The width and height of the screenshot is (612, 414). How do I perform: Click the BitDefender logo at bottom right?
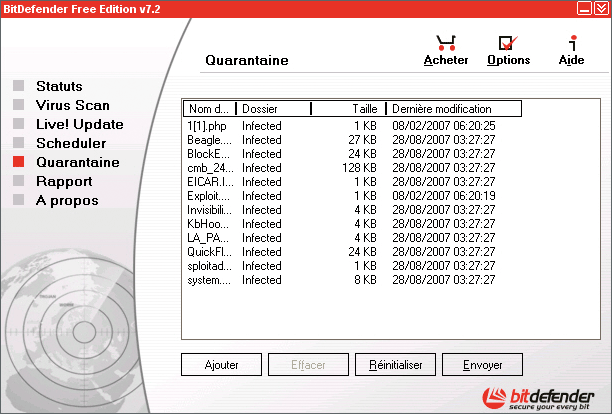[538, 398]
